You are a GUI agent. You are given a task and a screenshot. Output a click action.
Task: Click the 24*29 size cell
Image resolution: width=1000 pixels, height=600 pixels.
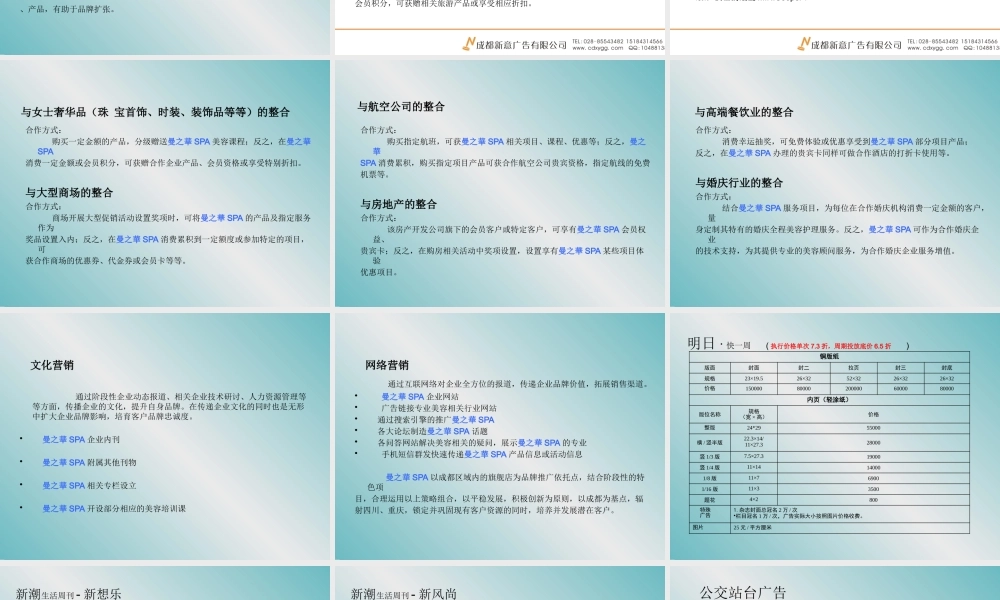(x=754, y=428)
